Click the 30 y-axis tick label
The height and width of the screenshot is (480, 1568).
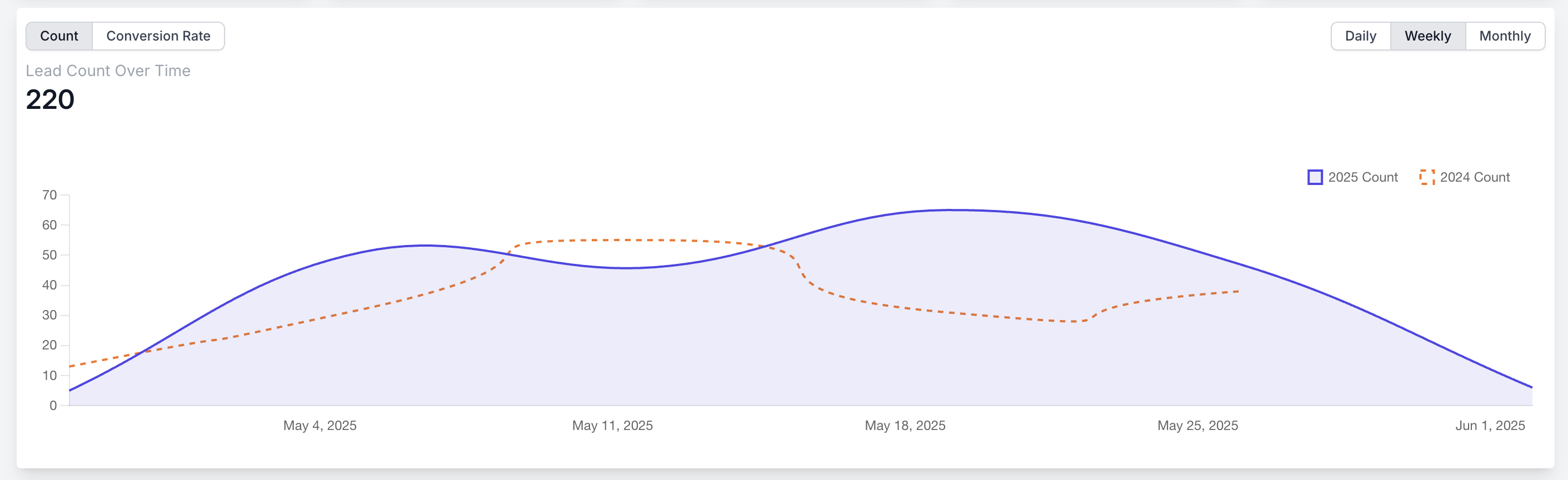tap(49, 315)
